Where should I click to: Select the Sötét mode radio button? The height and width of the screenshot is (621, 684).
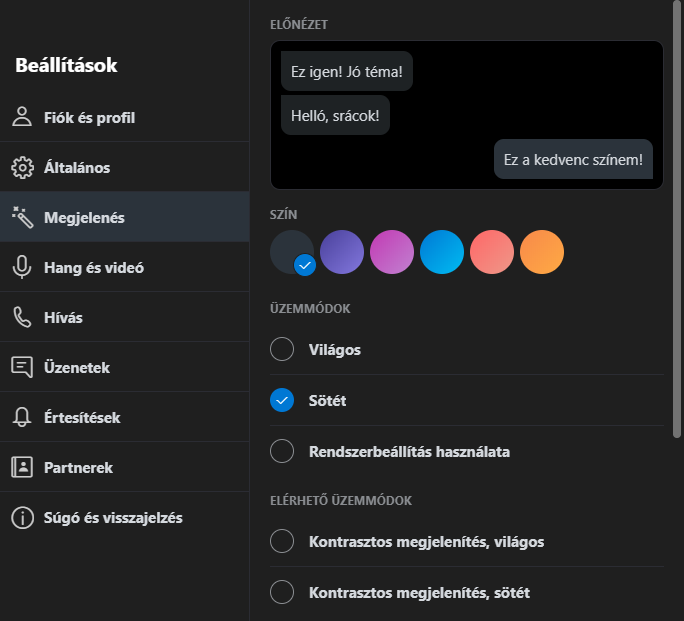point(282,400)
